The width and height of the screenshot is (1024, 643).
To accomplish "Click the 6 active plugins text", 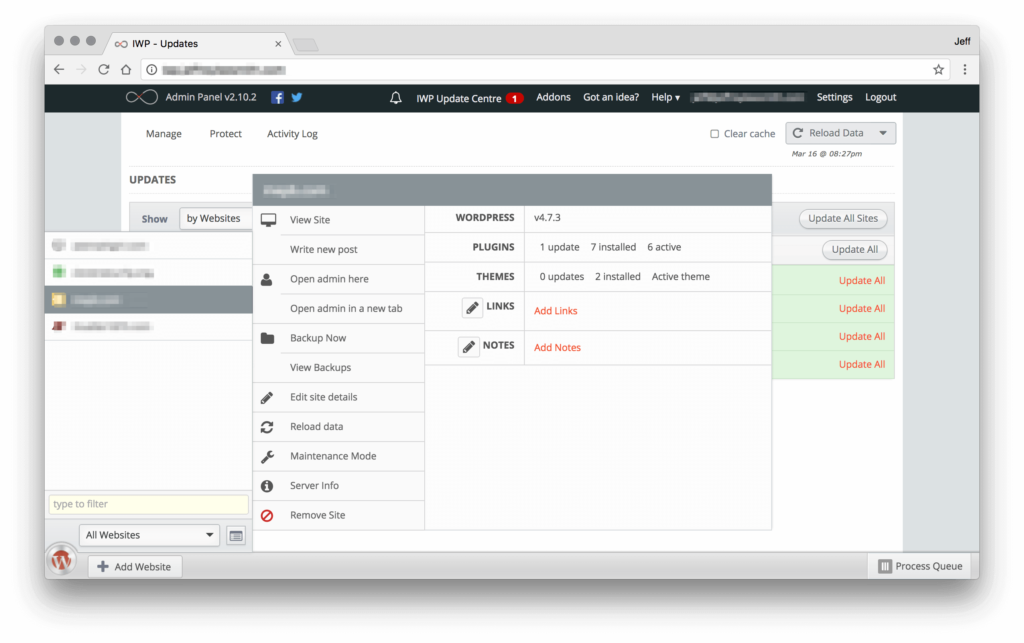I will 664,247.
